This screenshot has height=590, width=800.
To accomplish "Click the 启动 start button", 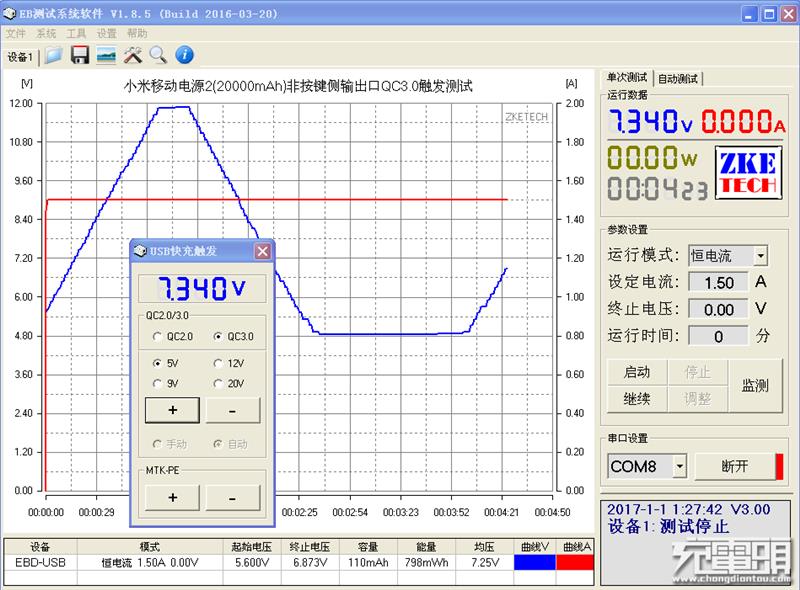I will (x=637, y=372).
